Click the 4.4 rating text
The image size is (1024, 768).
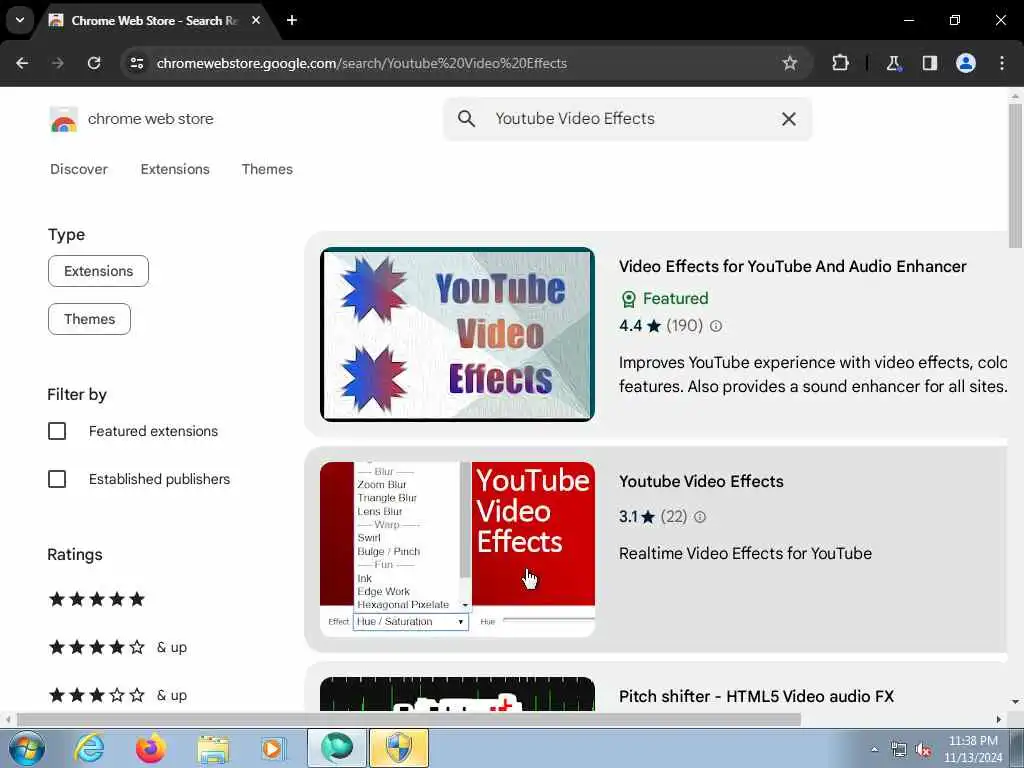coord(630,326)
